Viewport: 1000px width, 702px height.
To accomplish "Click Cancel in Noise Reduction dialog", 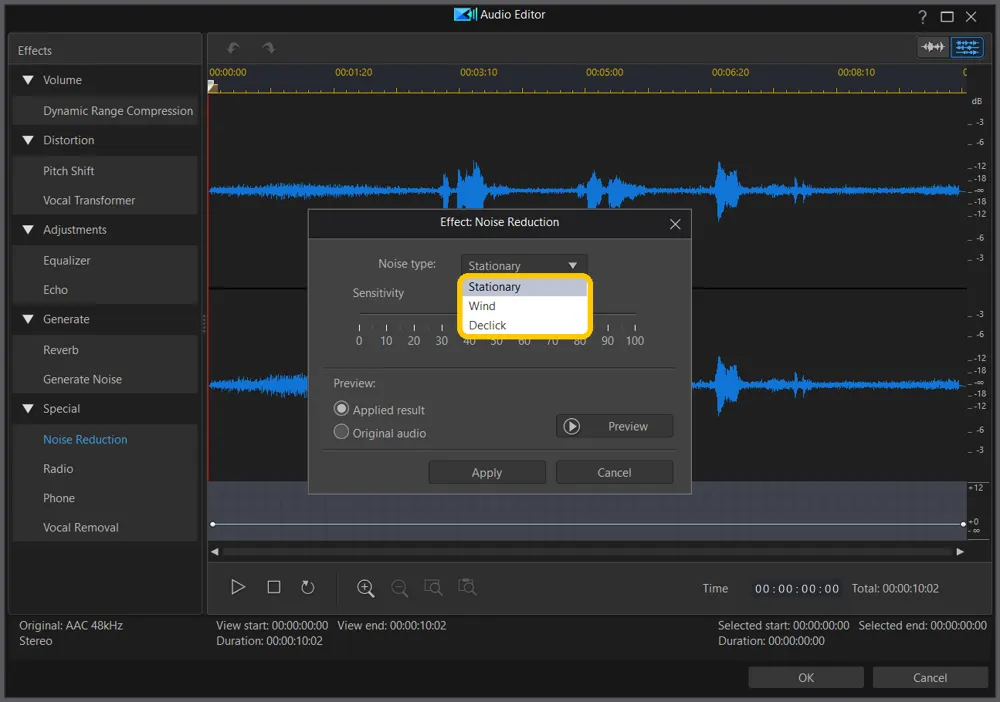I will click(x=614, y=472).
